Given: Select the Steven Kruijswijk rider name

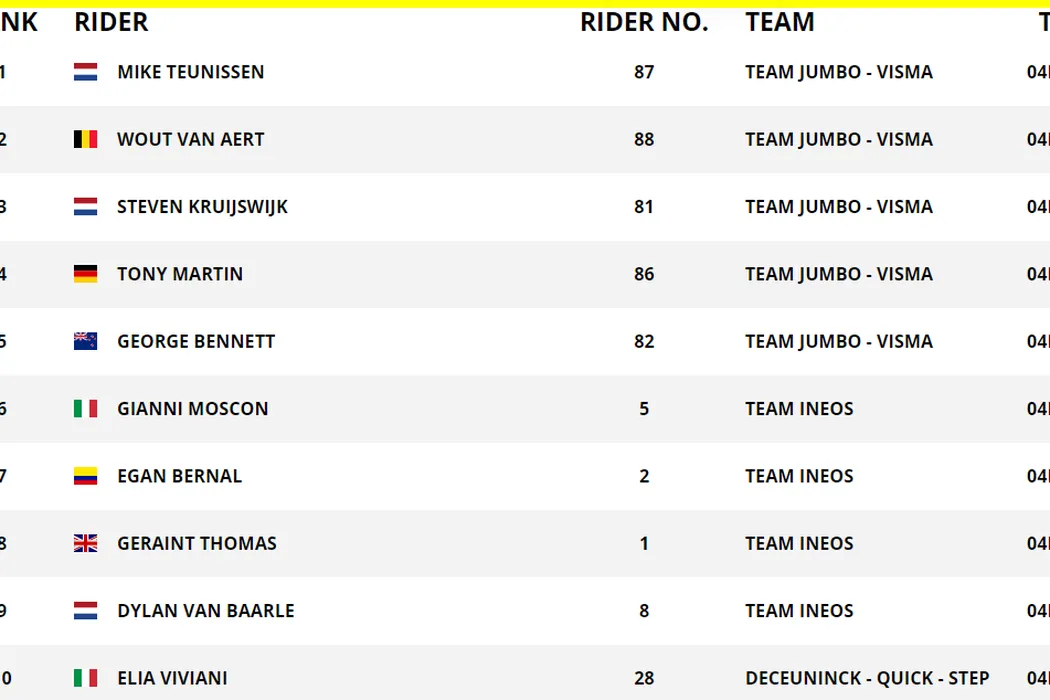Looking at the screenshot, I should point(202,207).
